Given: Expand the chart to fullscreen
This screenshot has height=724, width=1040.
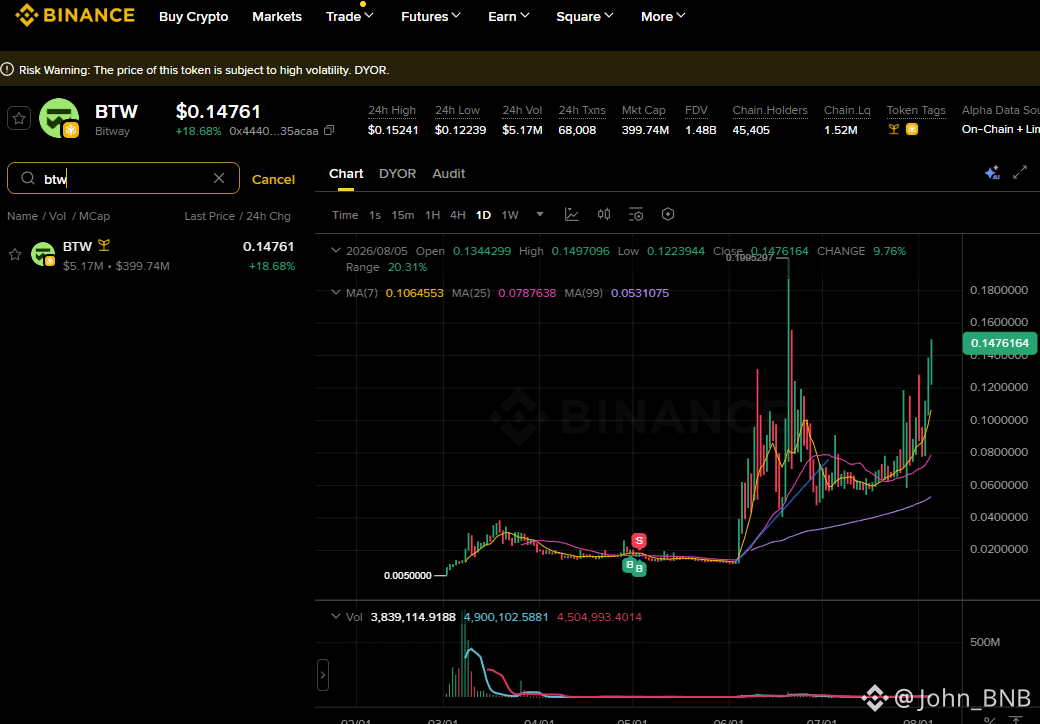Looking at the screenshot, I should (x=1020, y=173).
